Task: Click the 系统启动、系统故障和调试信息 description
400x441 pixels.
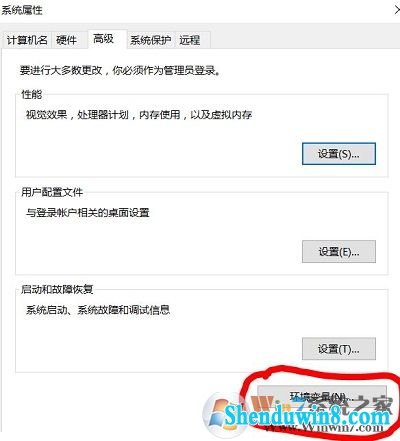Action: (98, 310)
